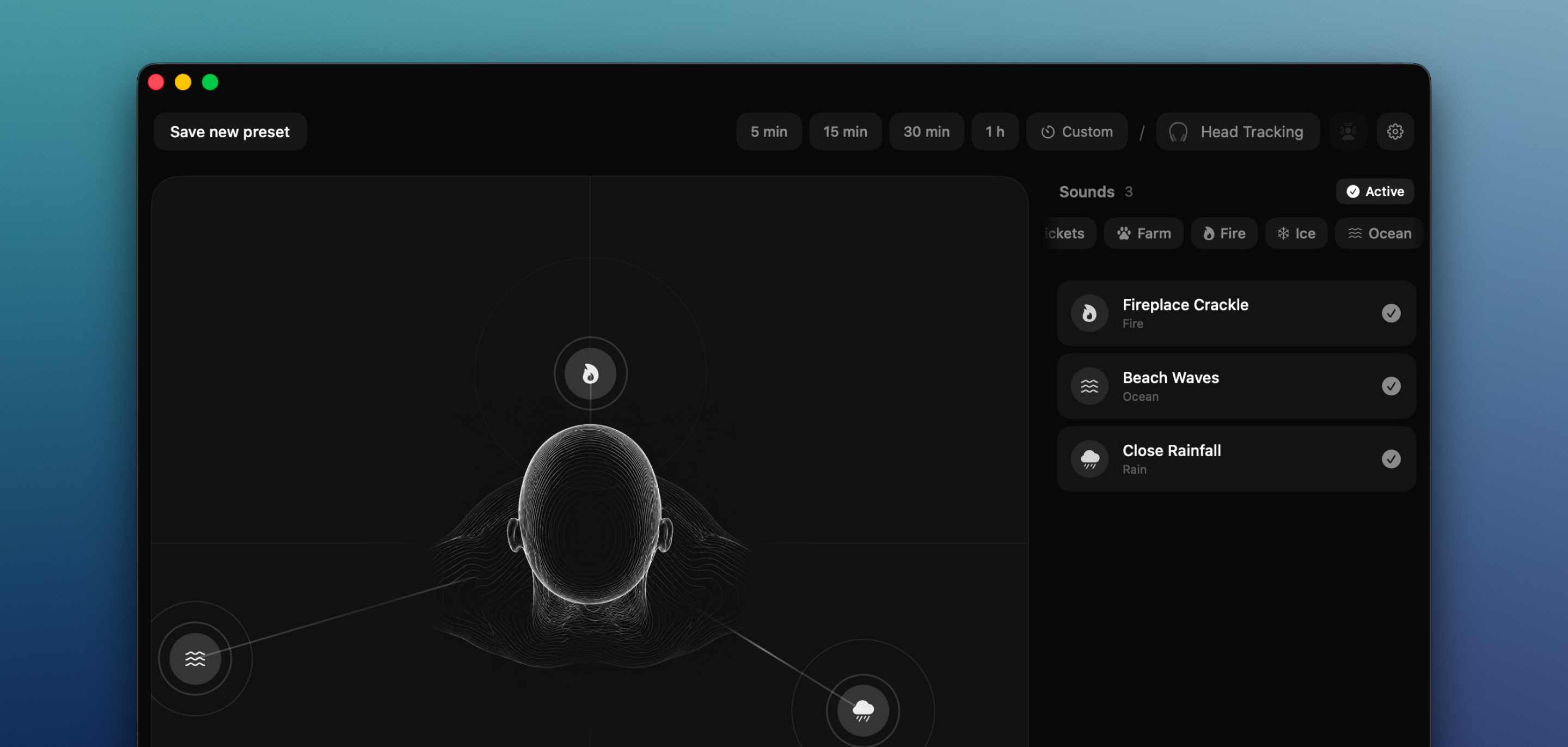This screenshot has width=1568, height=747.
Task: Click the flame icon in Fireplace Crackle row
Action: (1089, 313)
